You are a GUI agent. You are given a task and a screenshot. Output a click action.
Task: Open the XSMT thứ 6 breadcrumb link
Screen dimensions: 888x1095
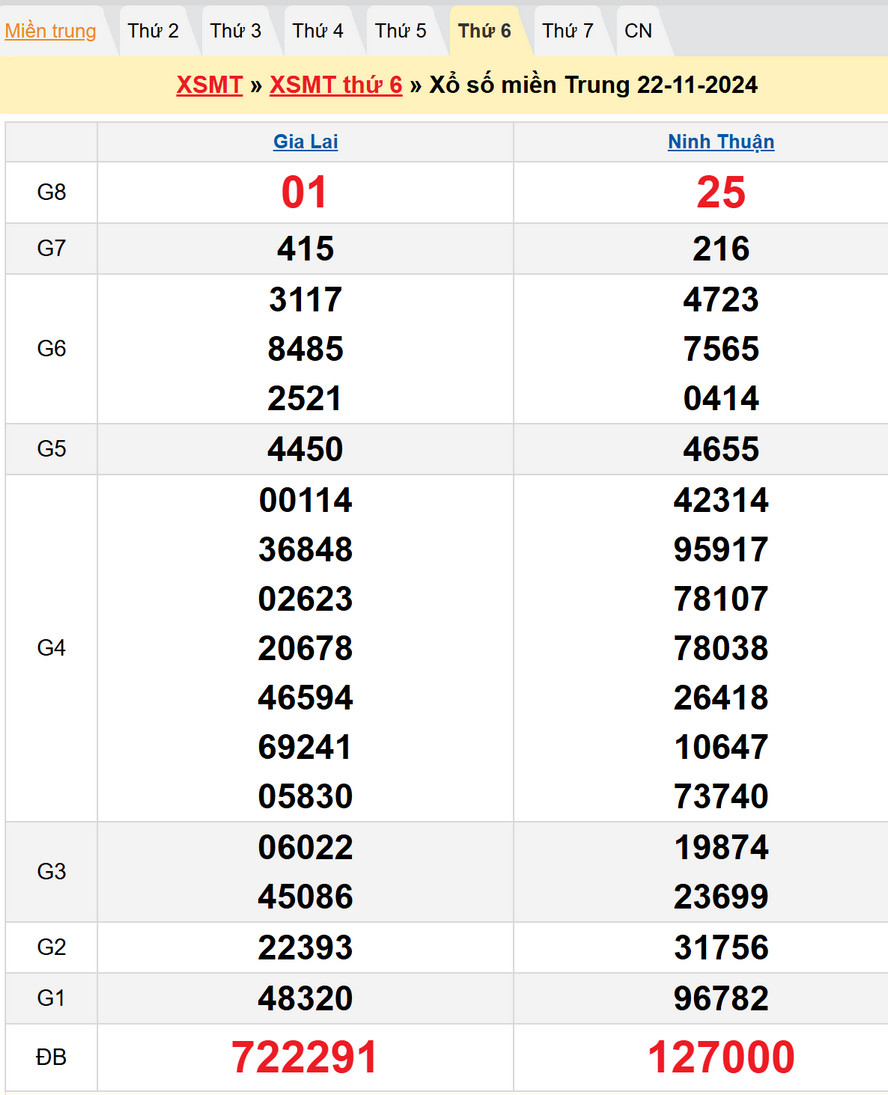point(336,85)
